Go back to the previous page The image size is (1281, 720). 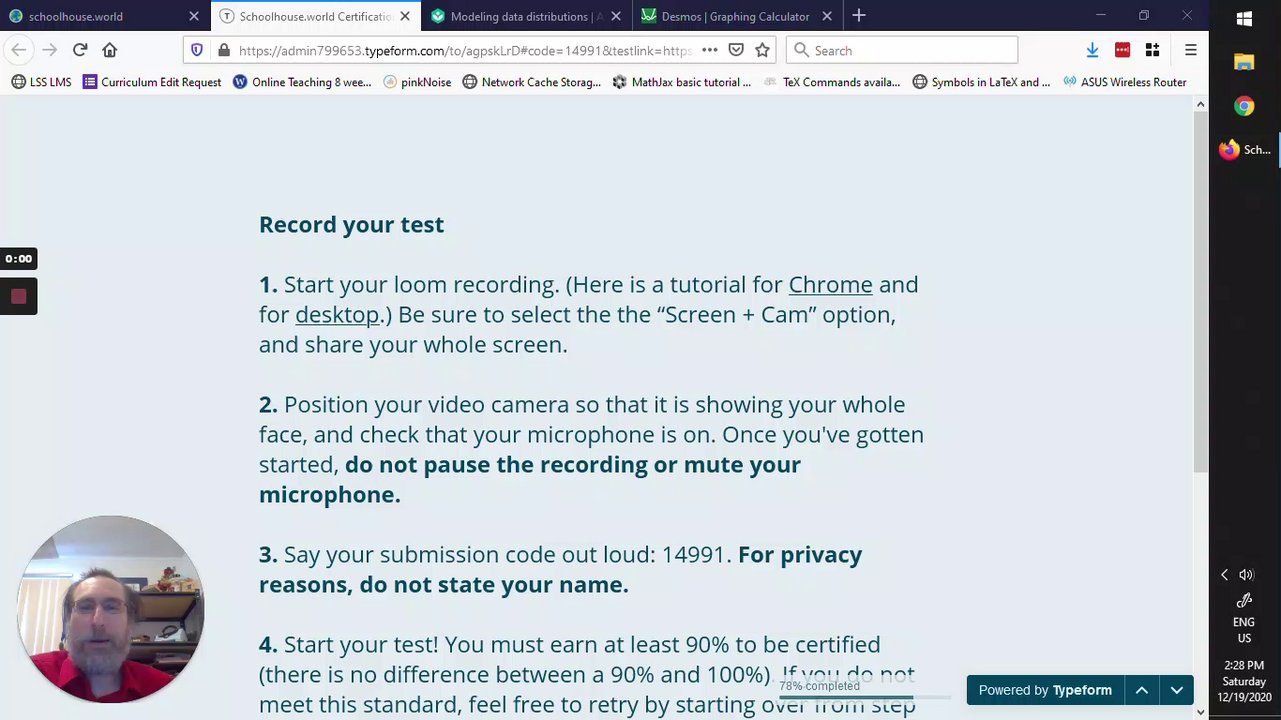pos(19,50)
